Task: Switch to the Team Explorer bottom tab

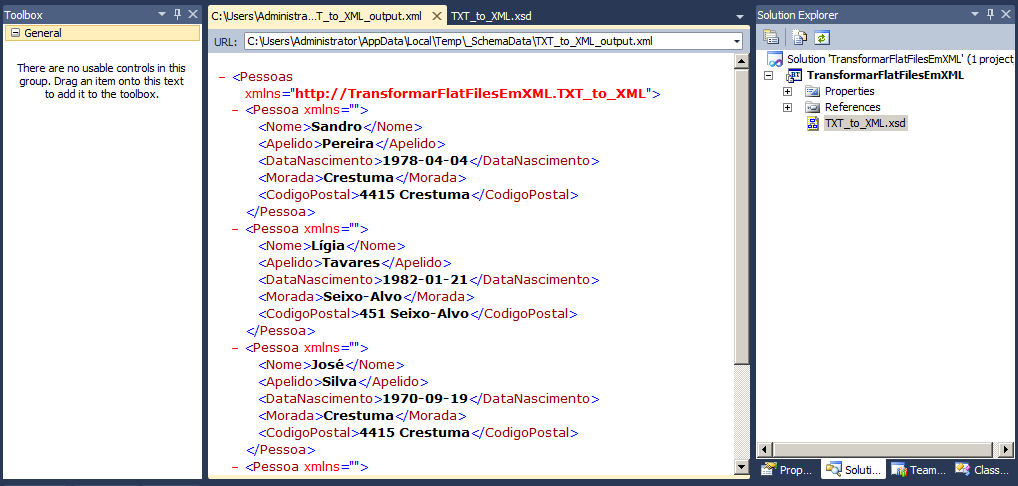Action: (x=918, y=470)
